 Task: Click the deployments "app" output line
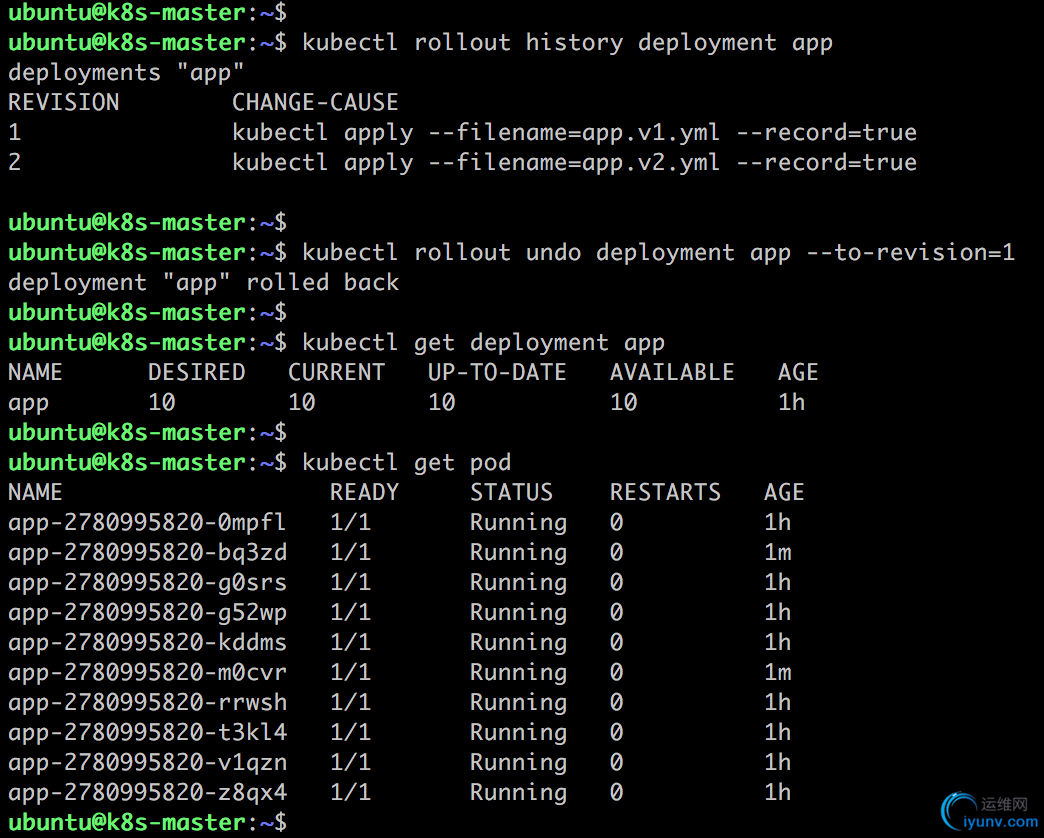tap(126, 73)
